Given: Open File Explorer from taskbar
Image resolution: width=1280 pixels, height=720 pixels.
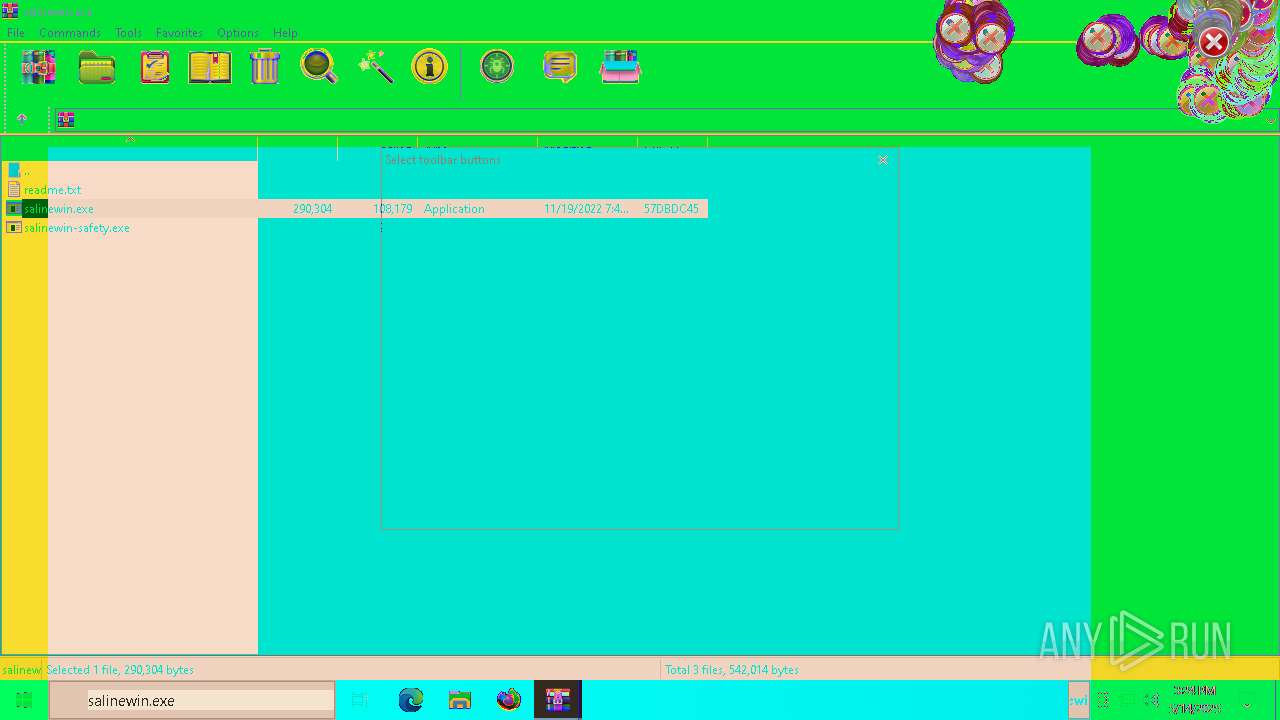Looking at the screenshot, I should (x=460, y=701).
